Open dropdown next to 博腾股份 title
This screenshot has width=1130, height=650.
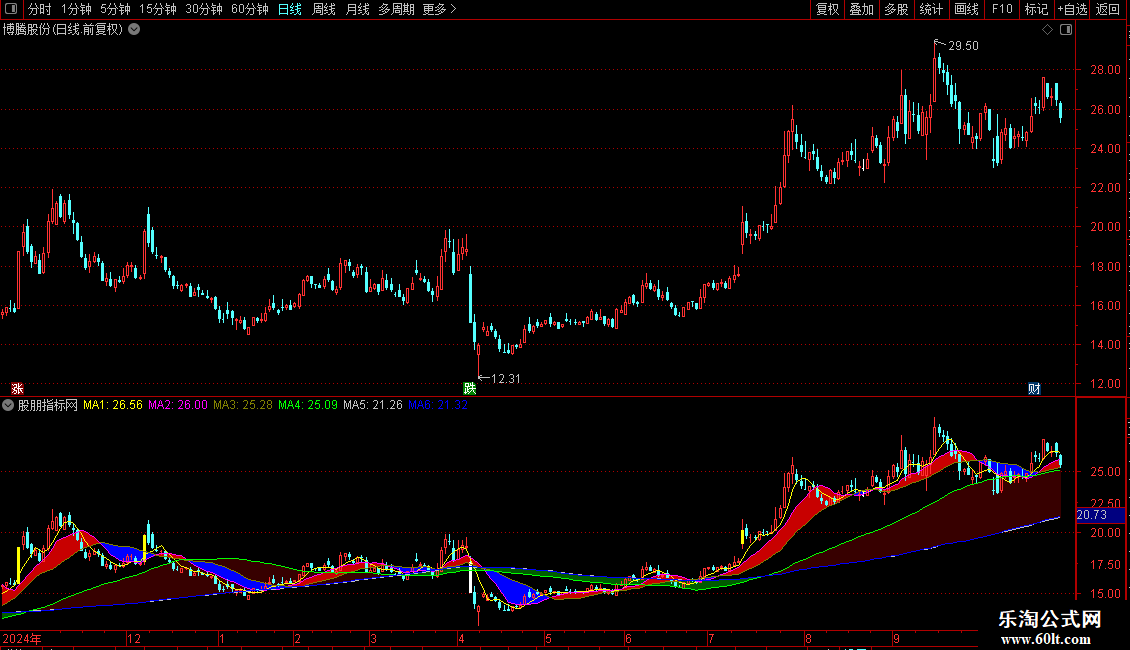click(134, 30)
